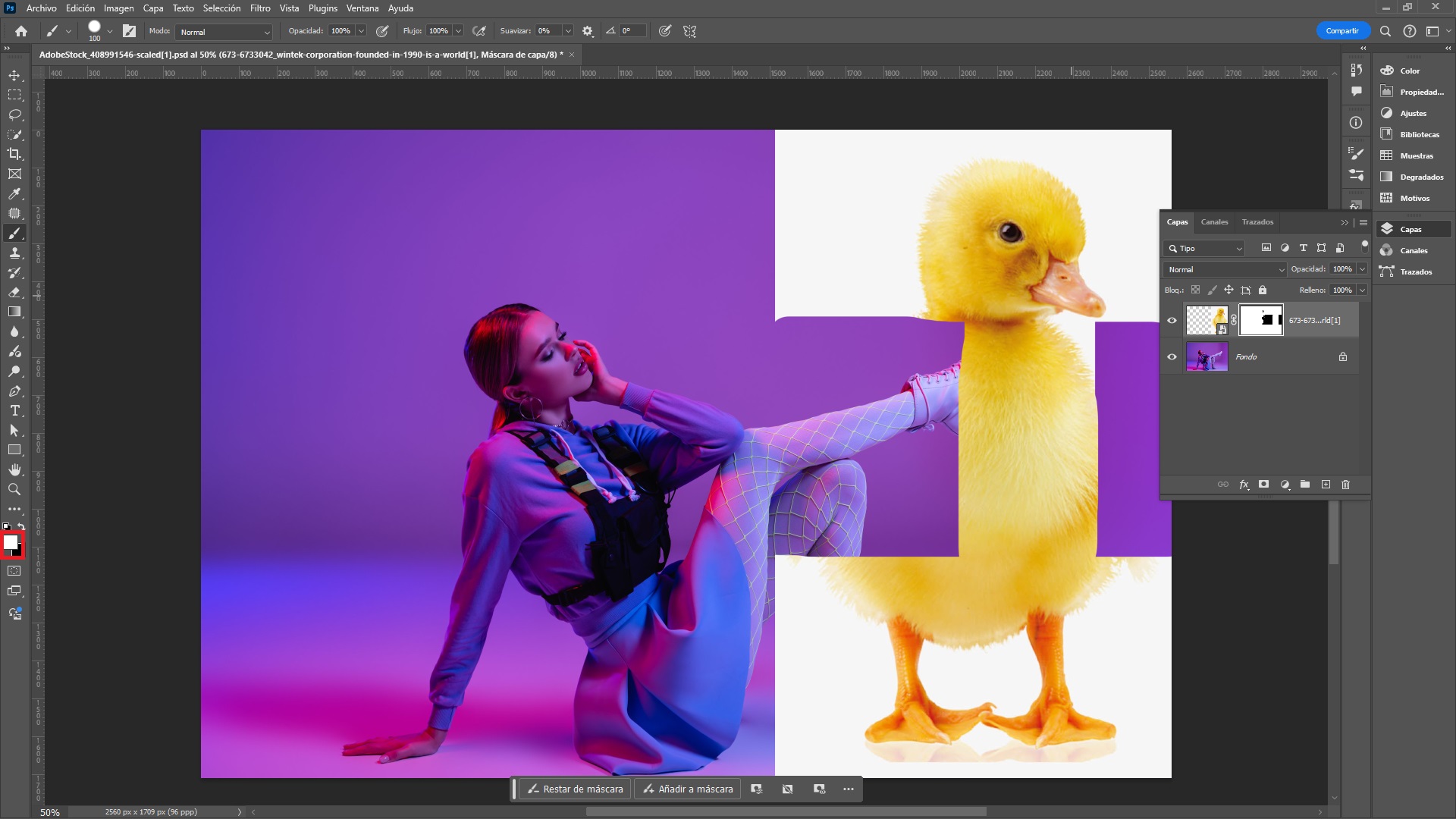Select the Pen tool
The width and height of the screenshot is (1456, 819).
(x=14, y=391)
